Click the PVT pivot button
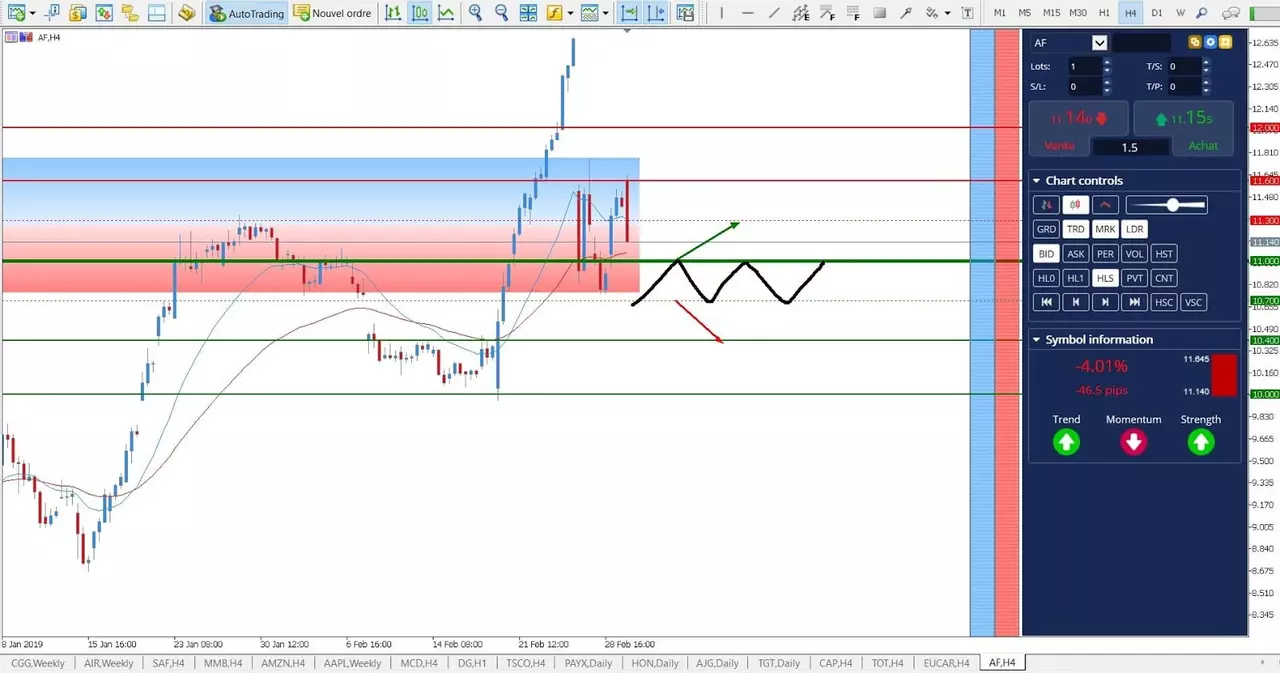1280x673 pixels. pos(1134,278)
